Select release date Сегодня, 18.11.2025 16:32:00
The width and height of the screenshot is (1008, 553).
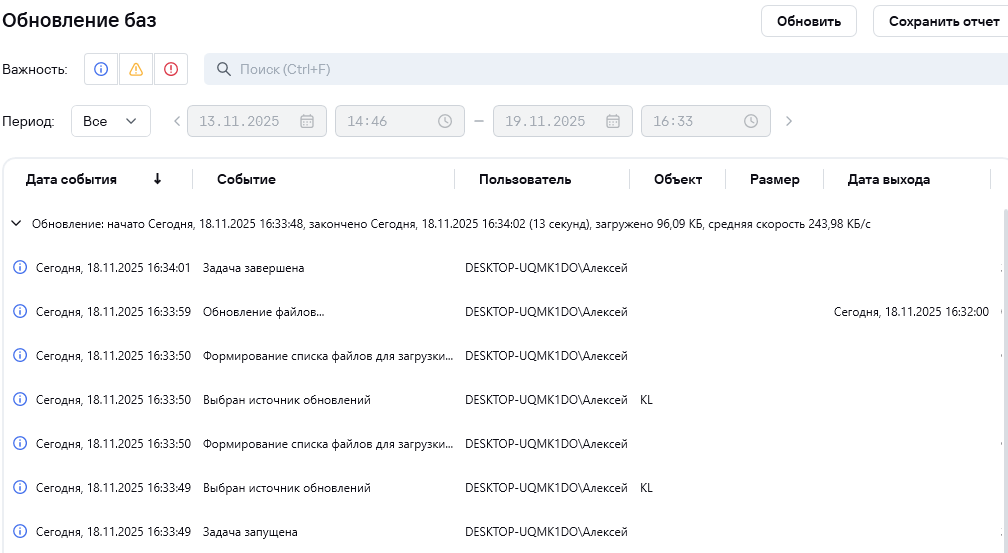pos(911,312)
